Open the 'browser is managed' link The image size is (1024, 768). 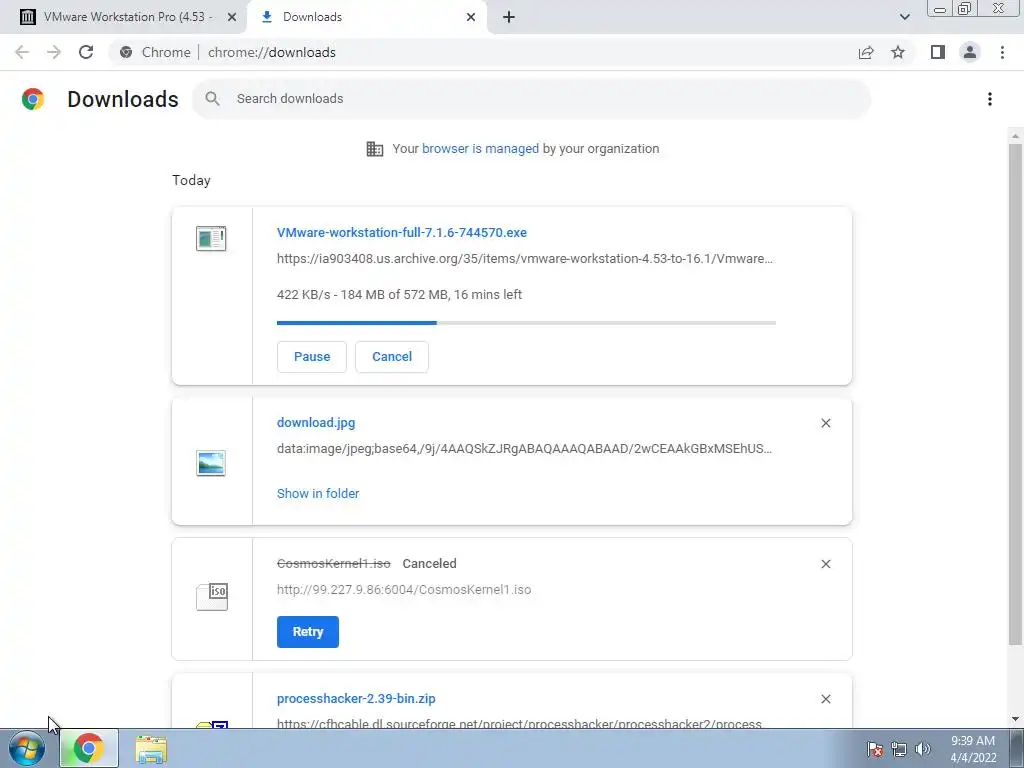point(480,148)
